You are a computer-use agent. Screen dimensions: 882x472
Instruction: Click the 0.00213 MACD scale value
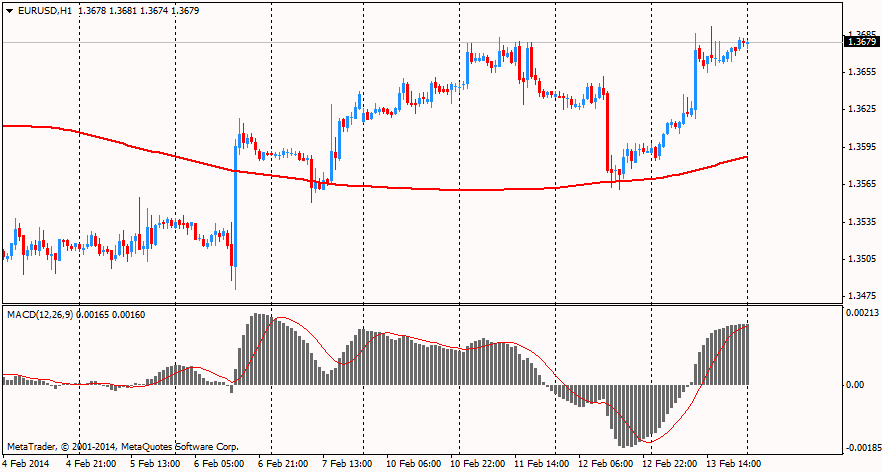pos(861,314)
